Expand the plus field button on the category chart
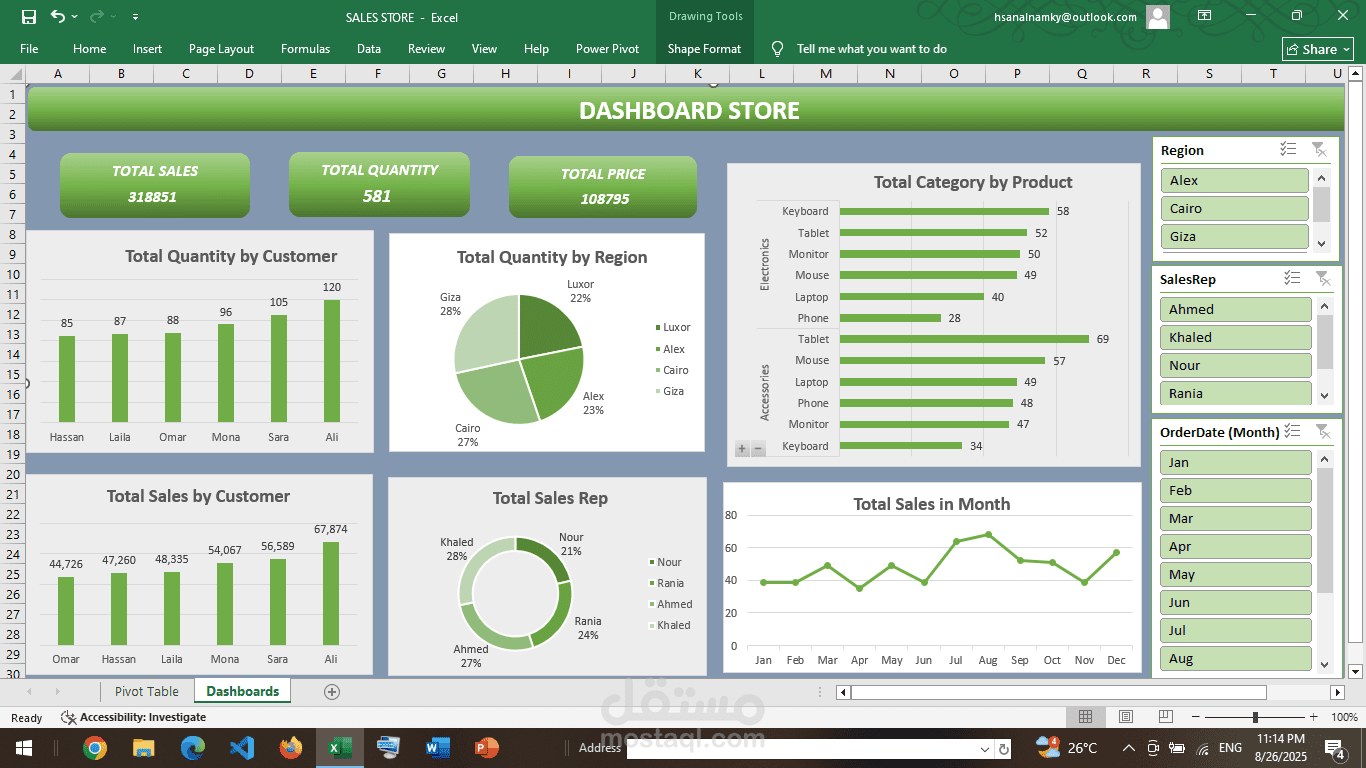The height and width of the screenshot is (768, 1366). tap(742, 449)
